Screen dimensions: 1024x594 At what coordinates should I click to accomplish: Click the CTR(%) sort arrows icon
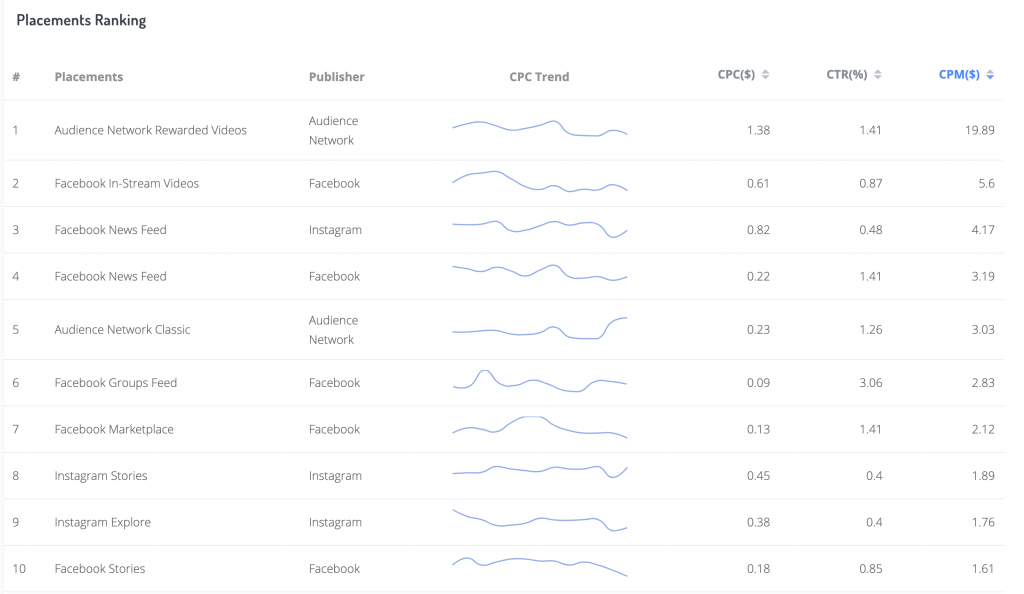[878, 74]
